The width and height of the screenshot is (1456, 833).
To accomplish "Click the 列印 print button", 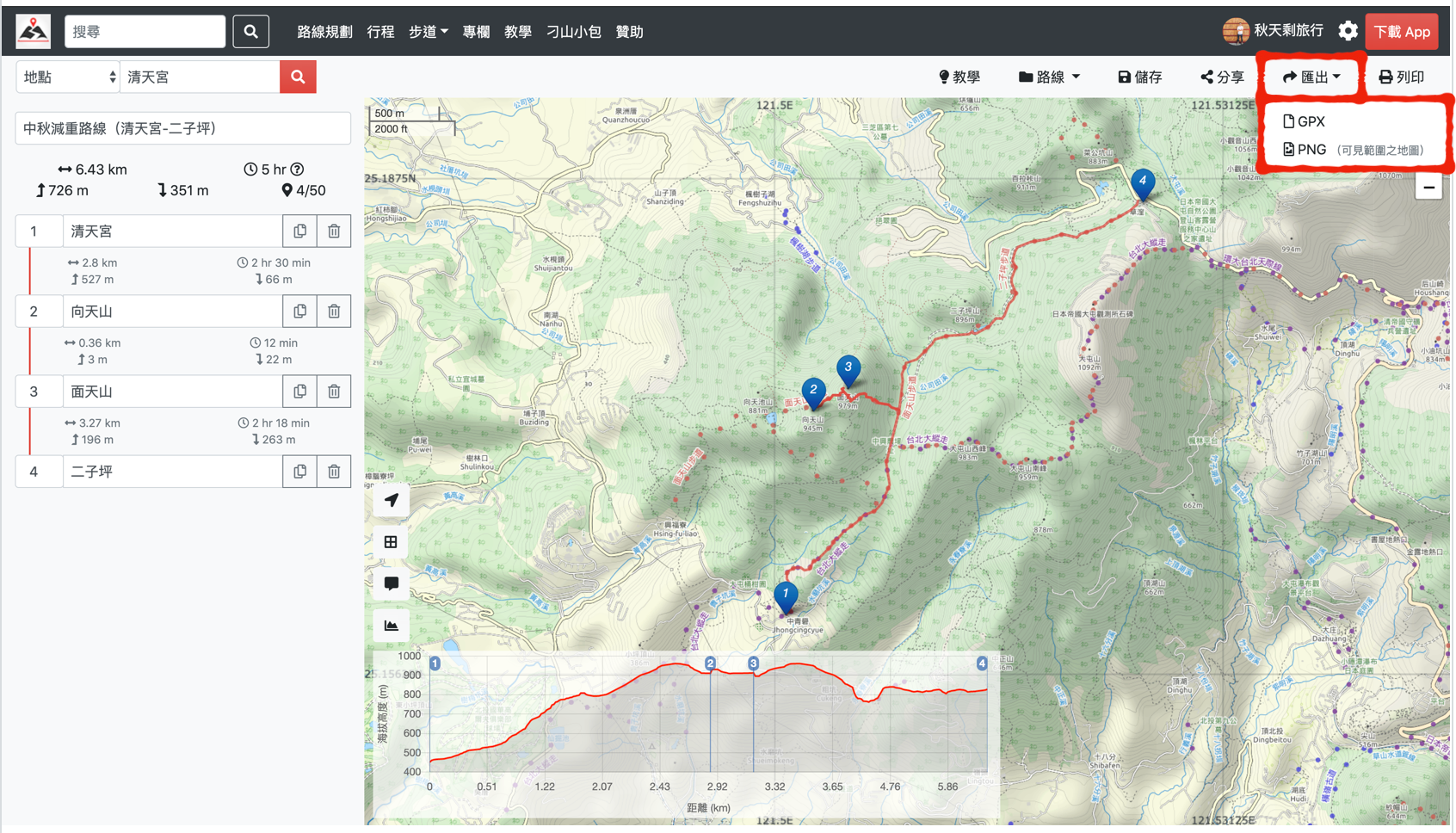I will (1402, 77).
